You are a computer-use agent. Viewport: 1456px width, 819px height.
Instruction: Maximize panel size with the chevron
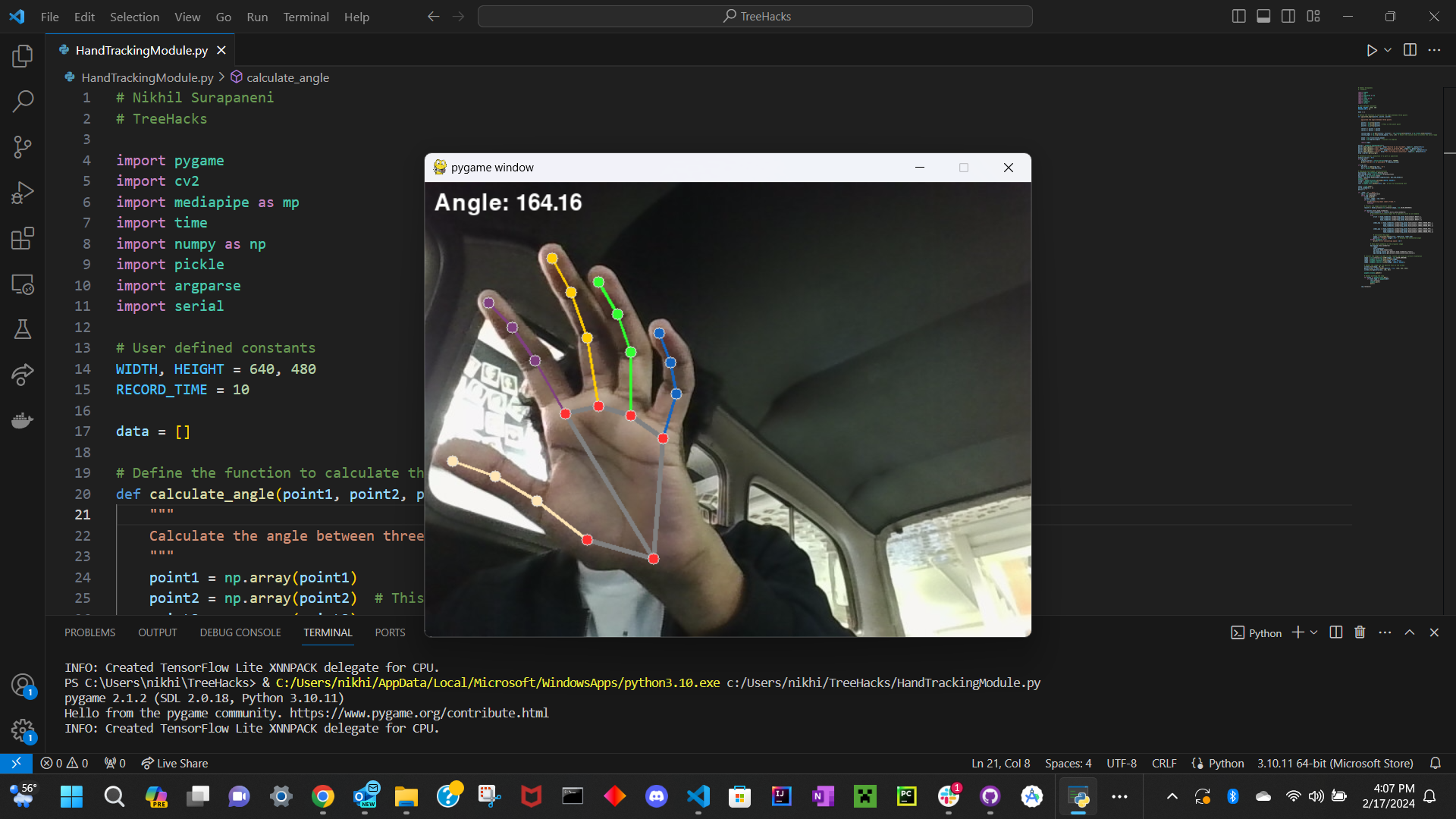tap(1410, 632)
